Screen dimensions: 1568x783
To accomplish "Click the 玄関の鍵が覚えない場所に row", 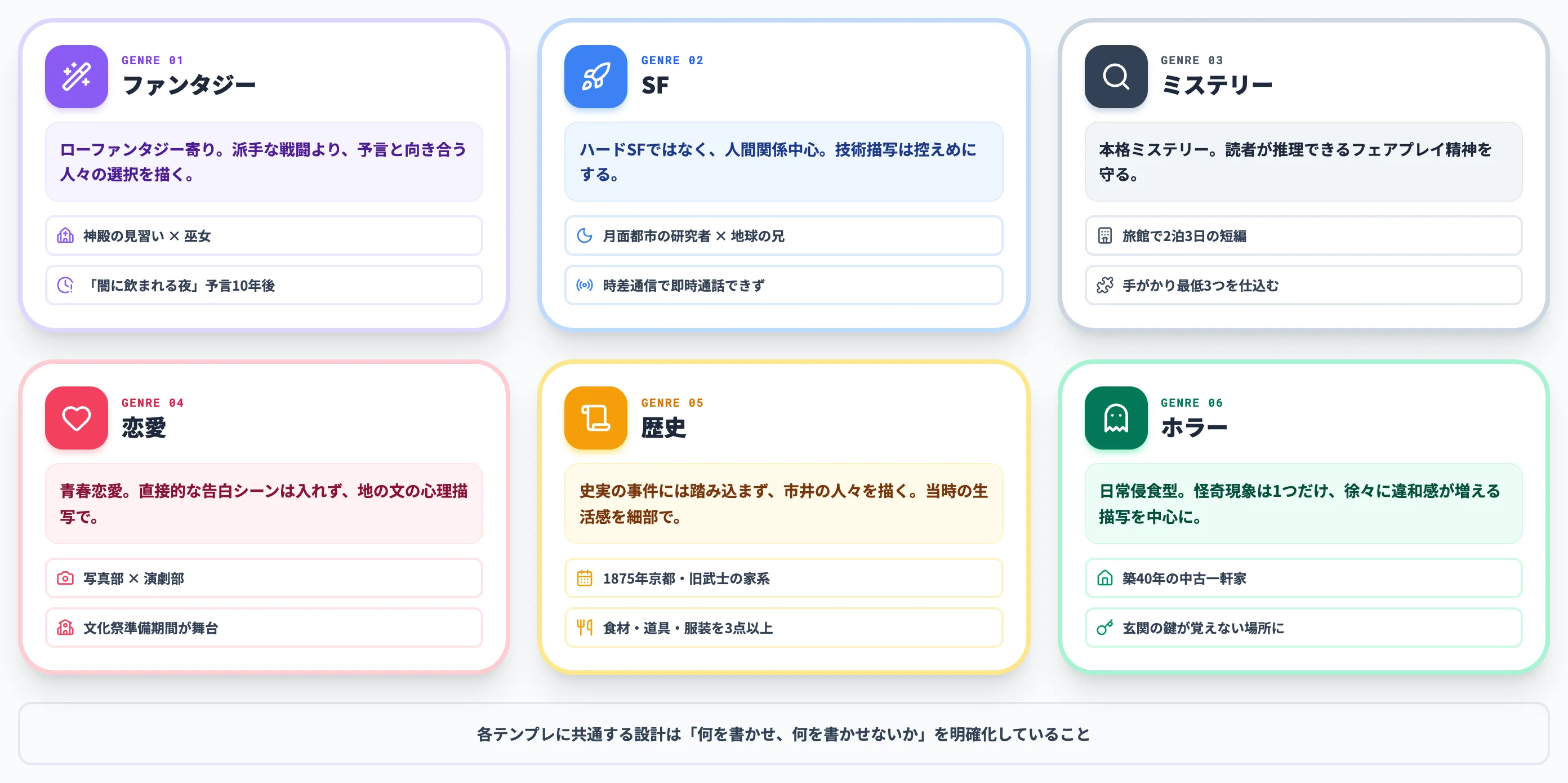I will click(1303, 627).
